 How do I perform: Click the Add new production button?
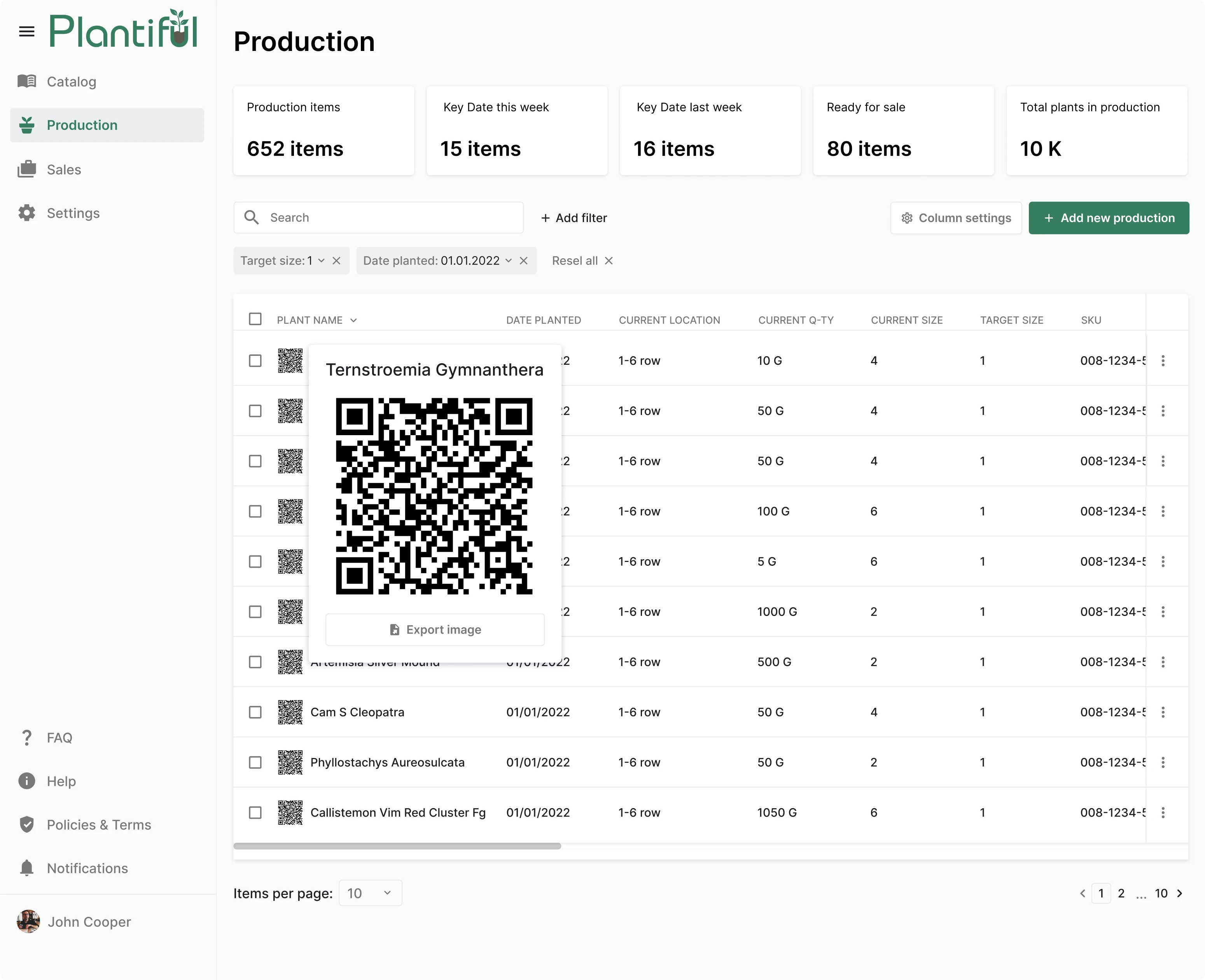click(1109, 218)
